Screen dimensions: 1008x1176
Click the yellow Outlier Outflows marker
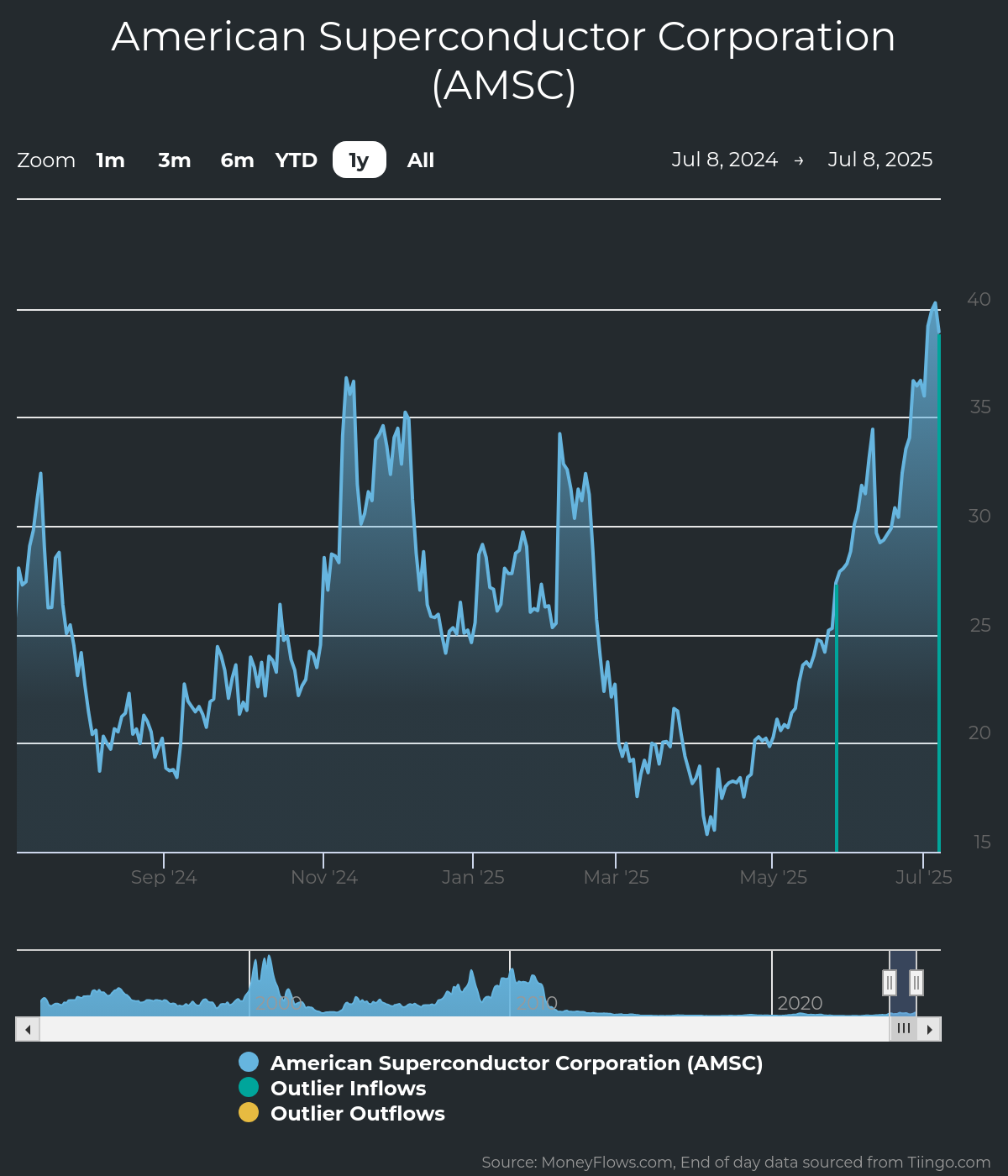249,1113
